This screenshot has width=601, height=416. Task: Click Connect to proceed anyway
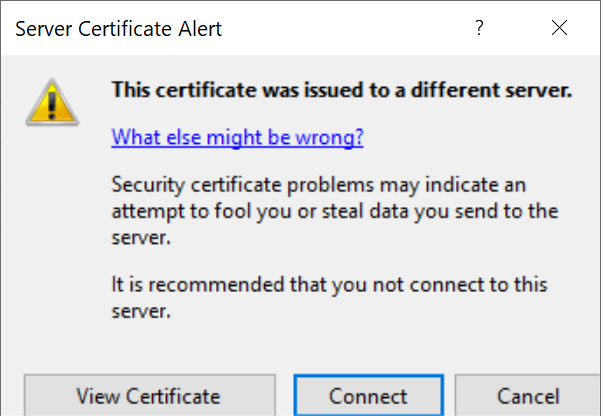pos(368,396)
